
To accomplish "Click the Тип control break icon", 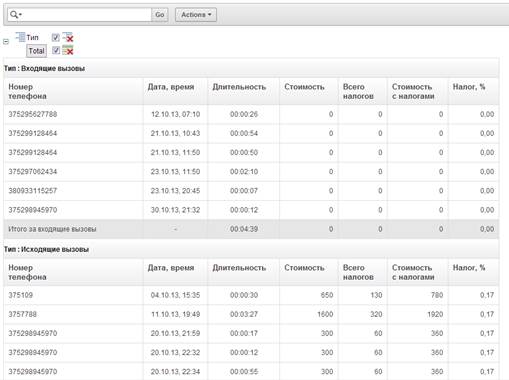I will tap(20, 37).
